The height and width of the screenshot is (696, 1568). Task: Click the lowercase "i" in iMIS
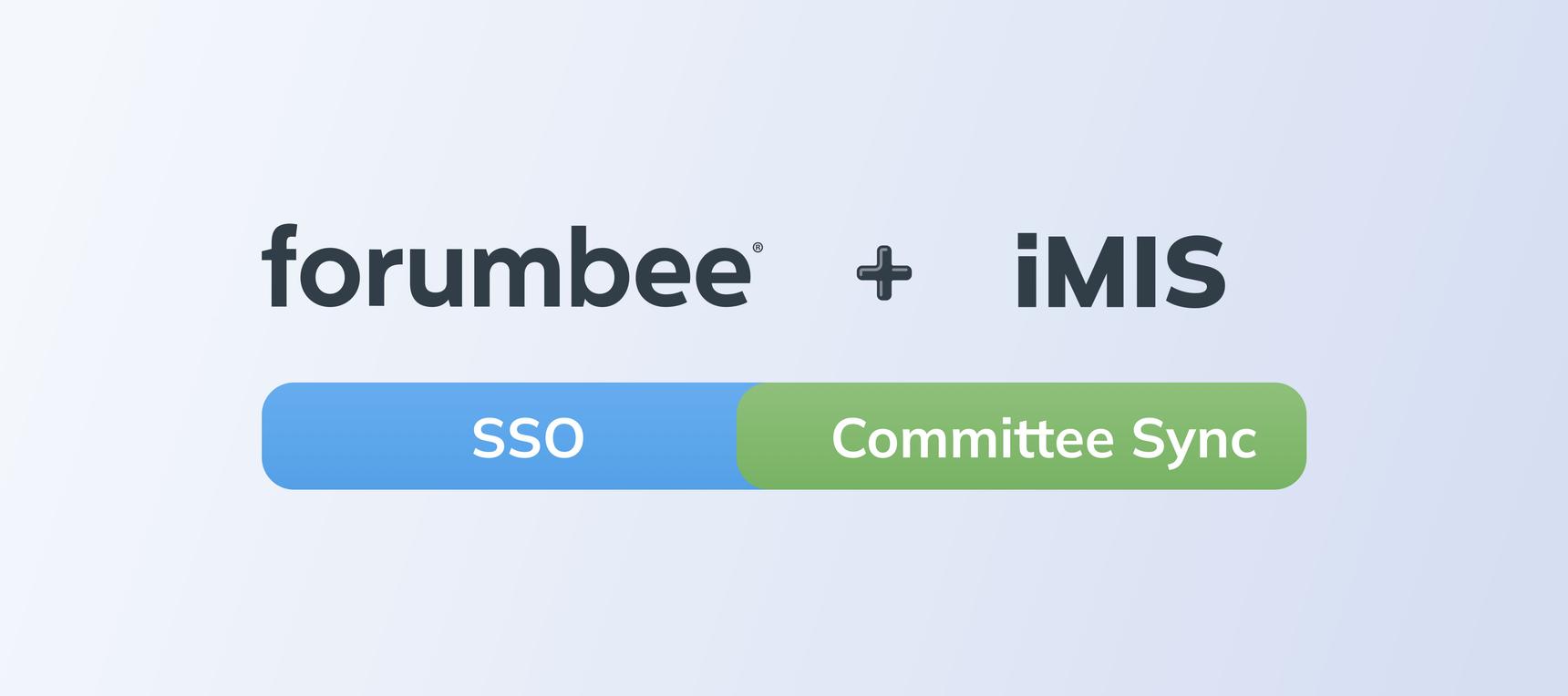pyautogui.click(x=1026, y=271)
